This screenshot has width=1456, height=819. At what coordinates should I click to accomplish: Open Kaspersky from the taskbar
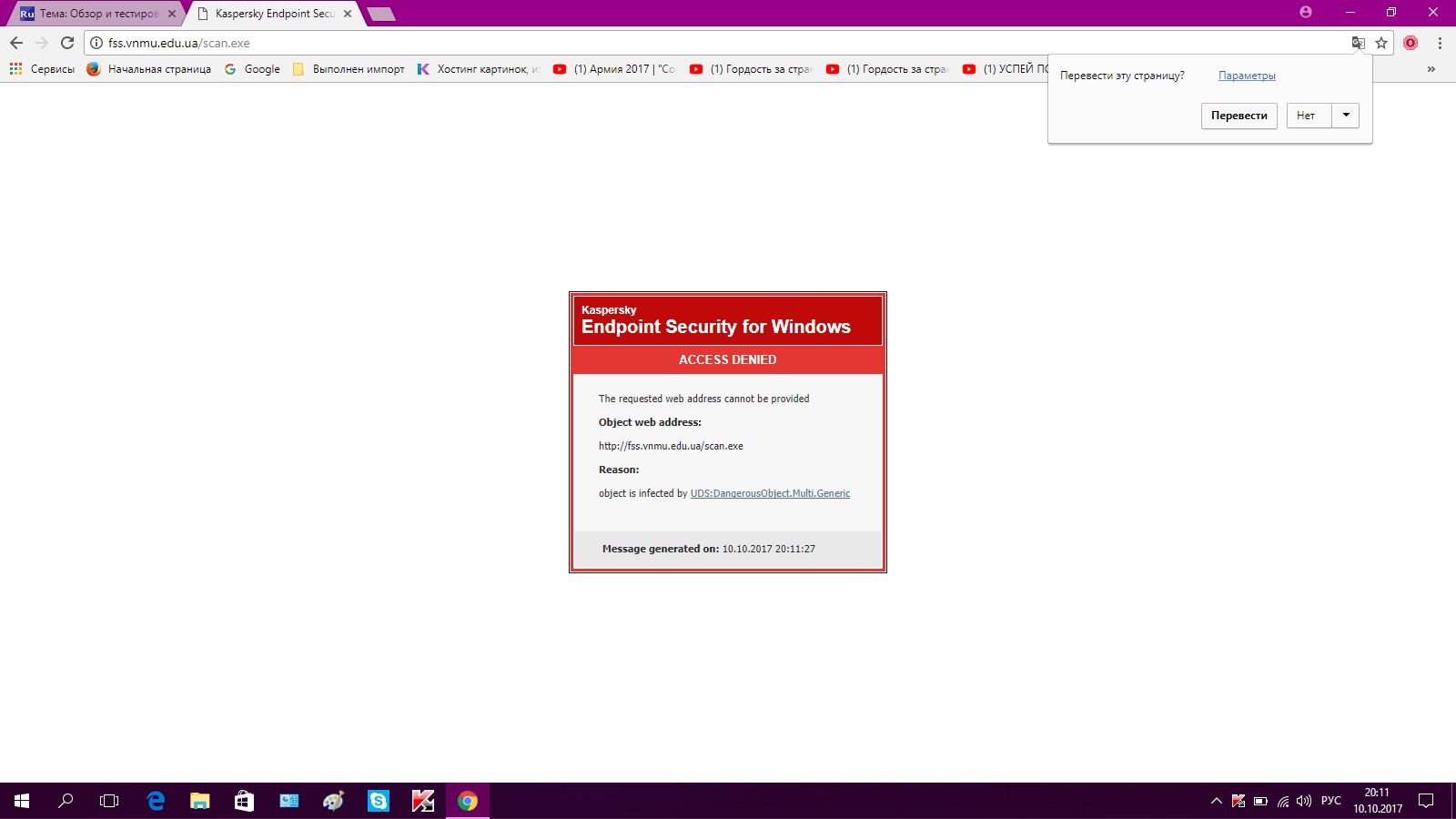[x=422, y=801]
